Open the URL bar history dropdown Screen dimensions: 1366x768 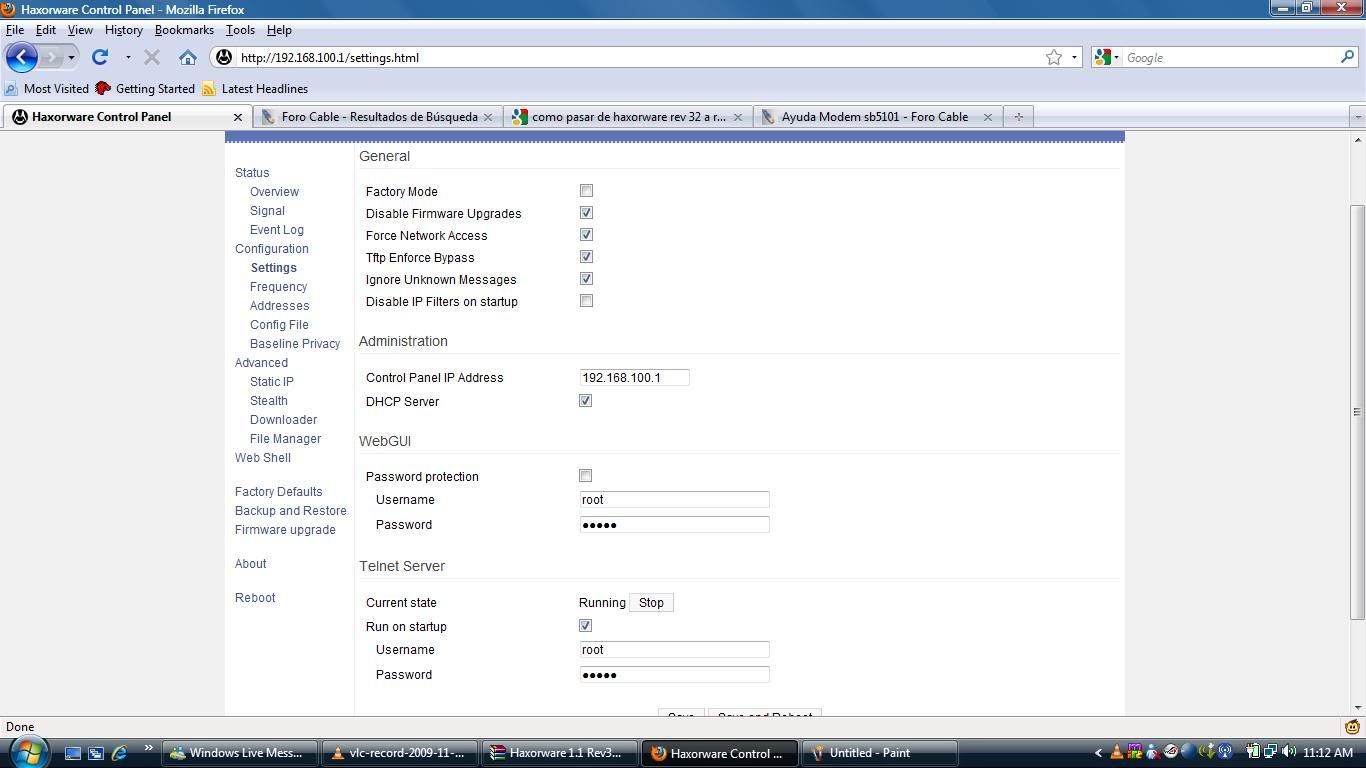(1074, 57)
